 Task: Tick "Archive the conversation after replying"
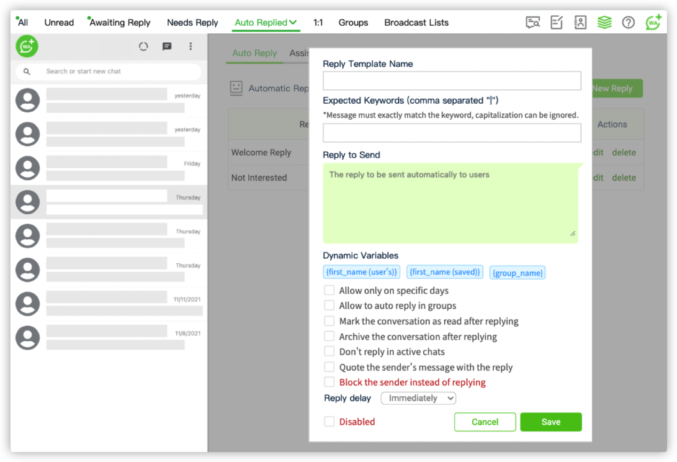[x=329, y=337]
